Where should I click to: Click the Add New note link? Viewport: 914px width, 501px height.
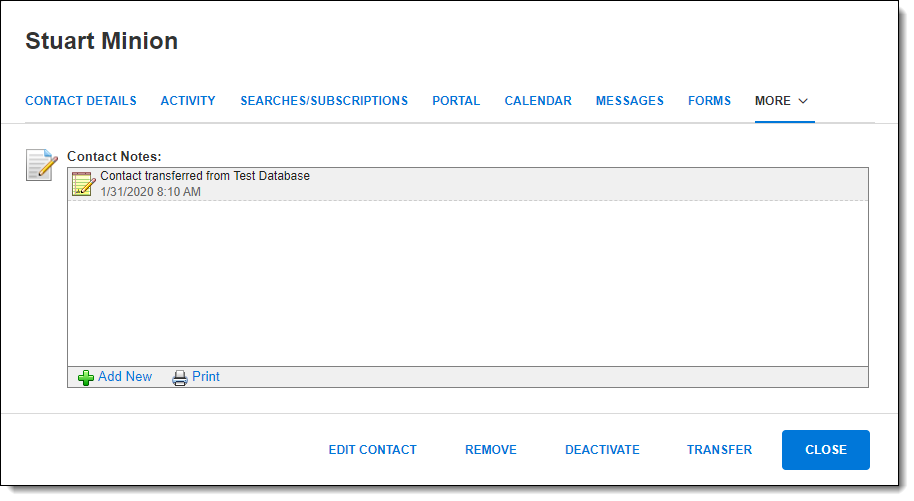125,377
